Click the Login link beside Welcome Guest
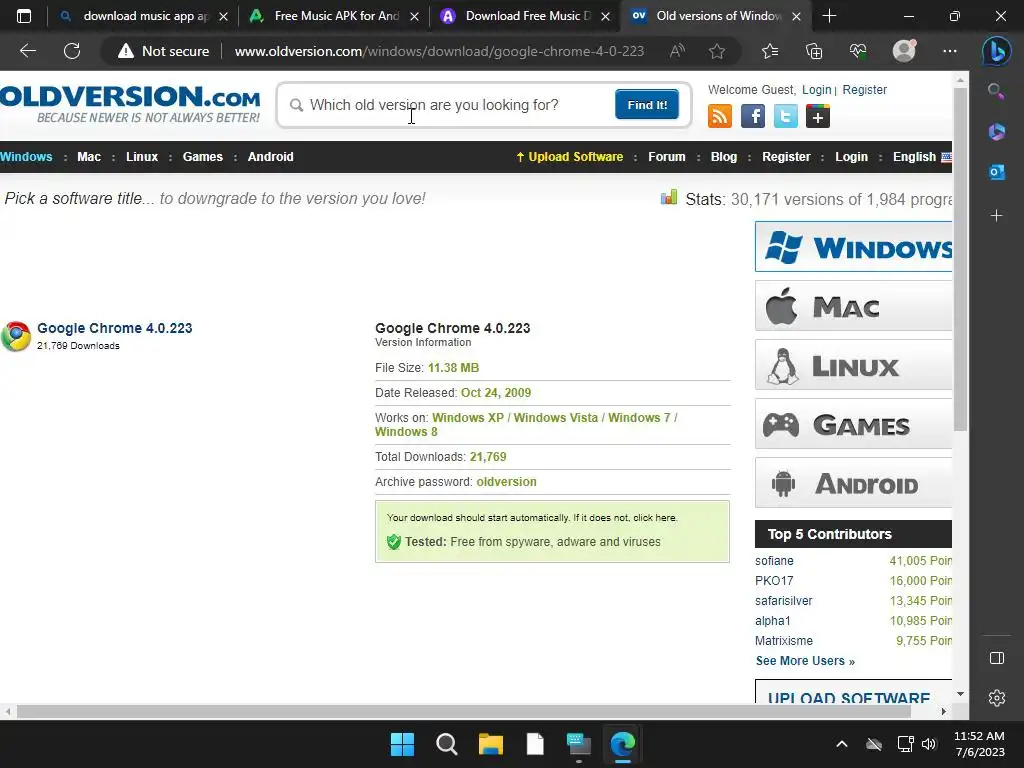Screen dimensions: 1024x768 click(816, 89)
